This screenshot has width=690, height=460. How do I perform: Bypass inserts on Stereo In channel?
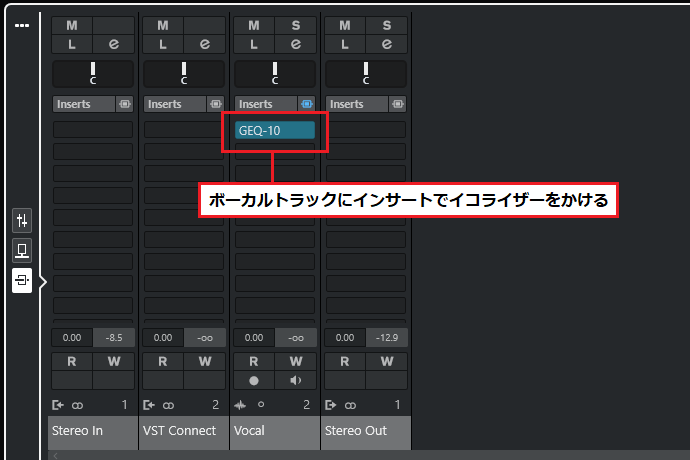pos(125,104)
